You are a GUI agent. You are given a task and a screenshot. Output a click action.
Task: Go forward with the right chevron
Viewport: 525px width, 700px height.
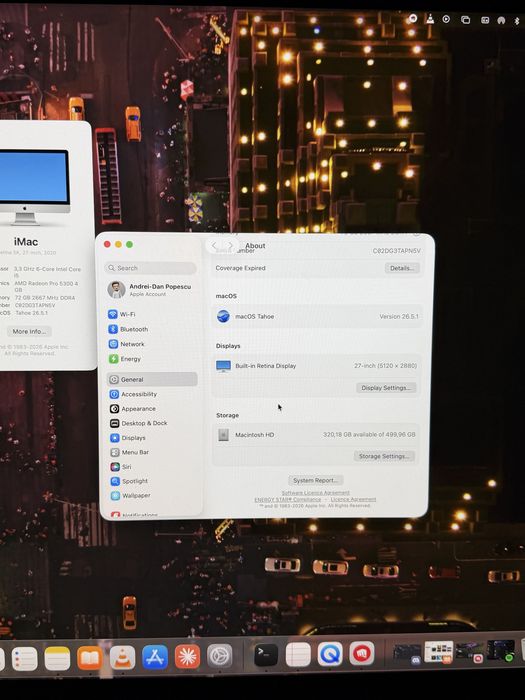click(x=230, y=245)
